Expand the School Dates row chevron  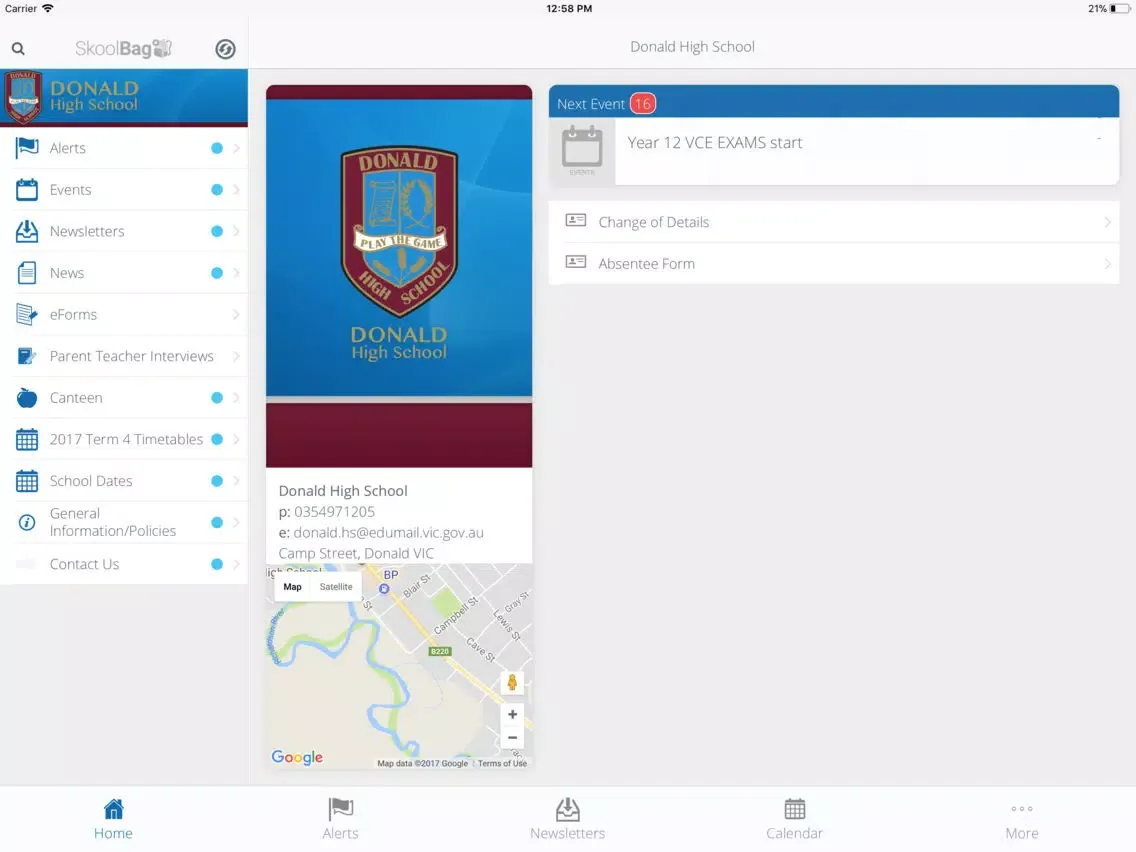(236, 481)
